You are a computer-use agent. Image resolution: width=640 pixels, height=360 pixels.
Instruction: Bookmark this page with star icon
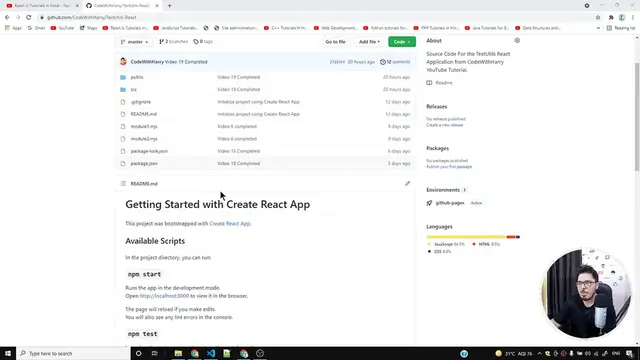pos(598,18)
